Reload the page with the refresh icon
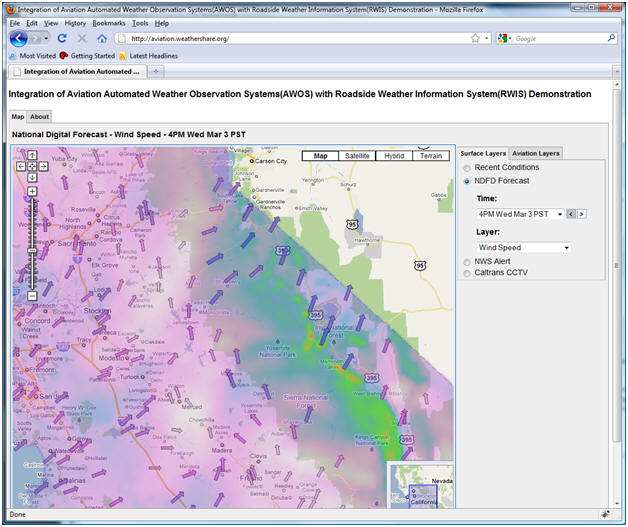628x527 pixels. tap(62, 38)
